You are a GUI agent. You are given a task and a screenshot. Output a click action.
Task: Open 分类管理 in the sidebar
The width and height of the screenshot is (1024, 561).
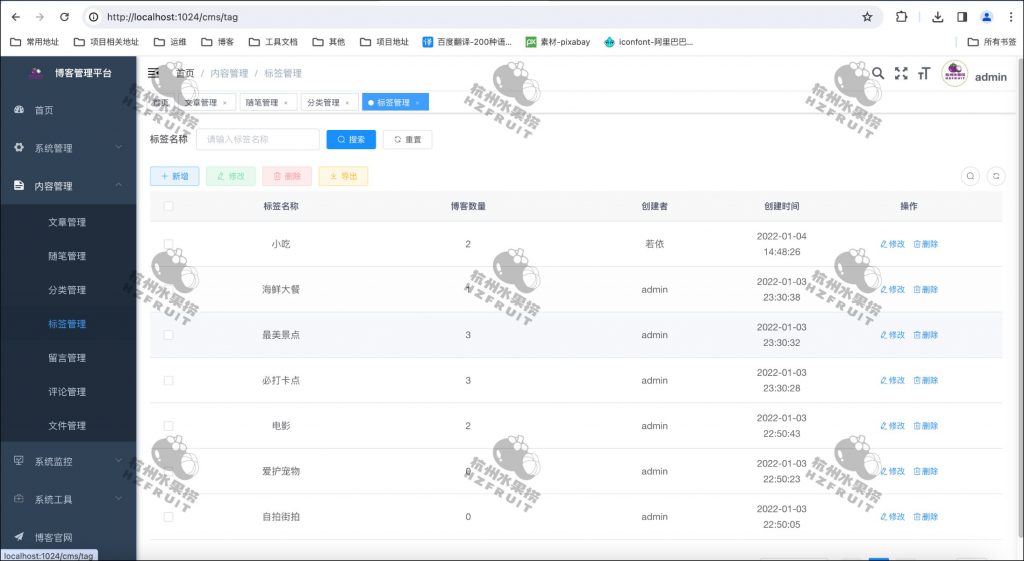(x=68, y=290)
